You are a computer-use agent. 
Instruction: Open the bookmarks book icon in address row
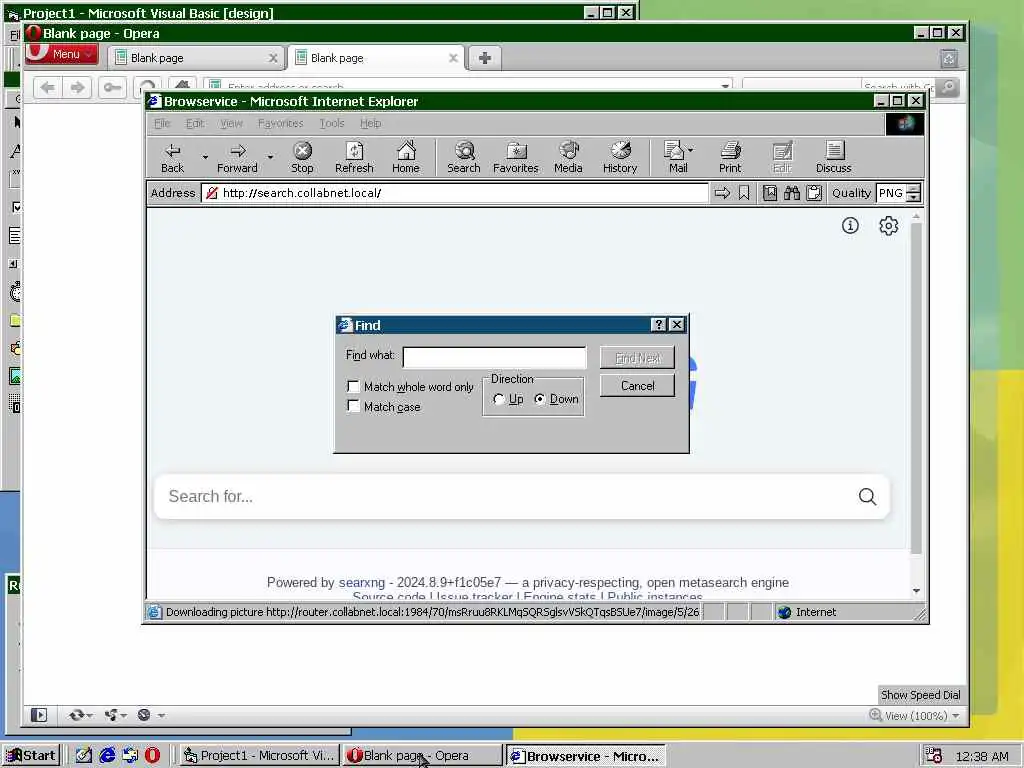(770, 193)
